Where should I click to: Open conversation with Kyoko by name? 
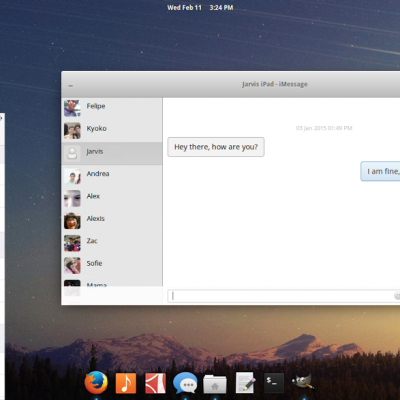97,128
